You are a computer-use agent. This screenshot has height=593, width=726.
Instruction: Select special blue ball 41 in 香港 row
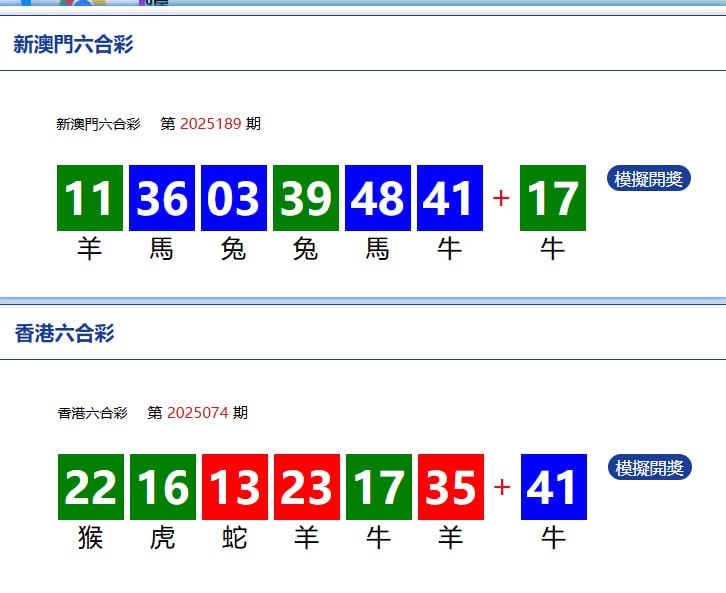point(554,487)
